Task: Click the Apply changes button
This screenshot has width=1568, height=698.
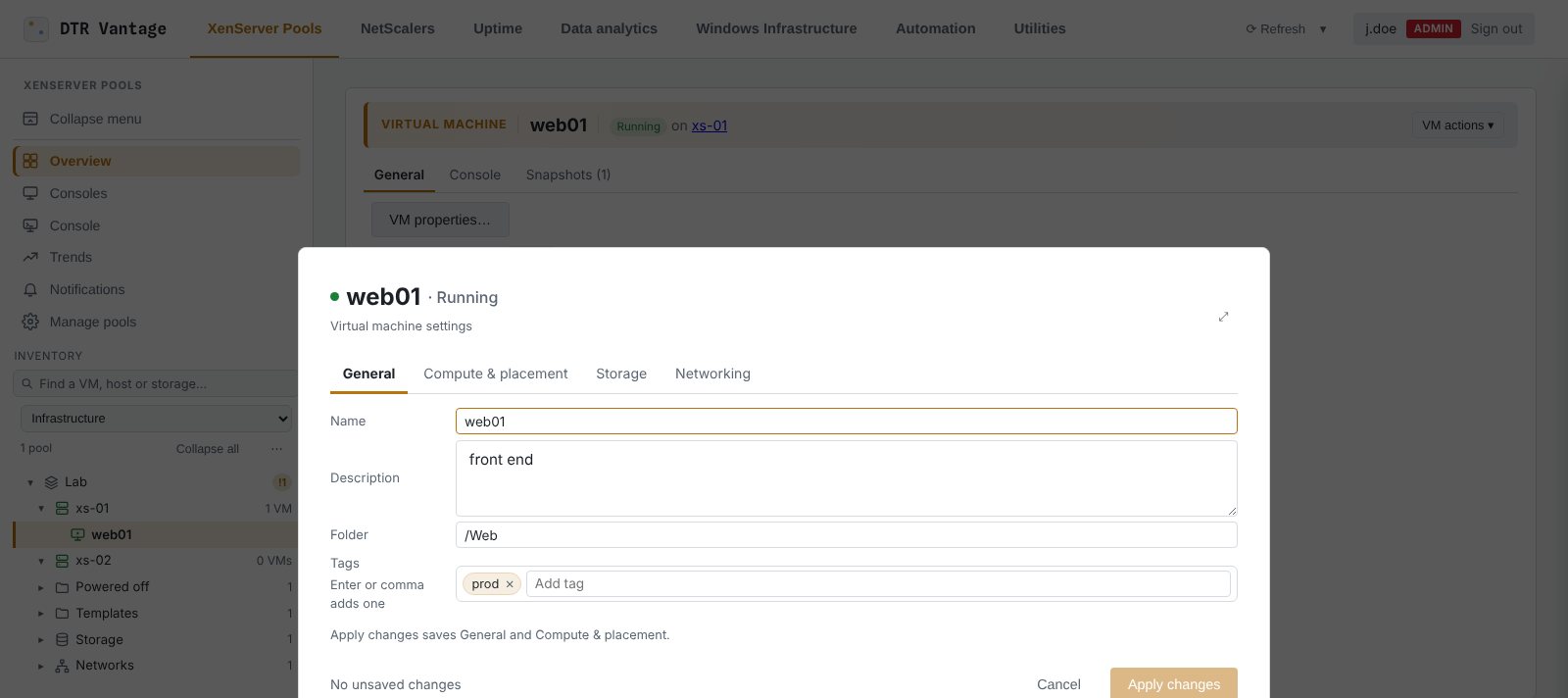Action: point(1174,683)
